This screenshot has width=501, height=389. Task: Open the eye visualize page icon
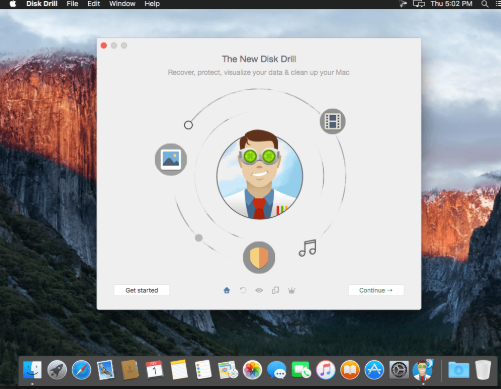tap(259, 290)
